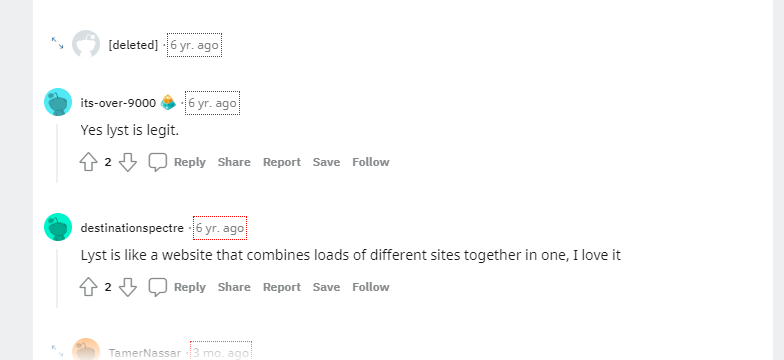Follow the destinationspectre comment
Viewport: 784px width, 360px height.
coord(370,287)
